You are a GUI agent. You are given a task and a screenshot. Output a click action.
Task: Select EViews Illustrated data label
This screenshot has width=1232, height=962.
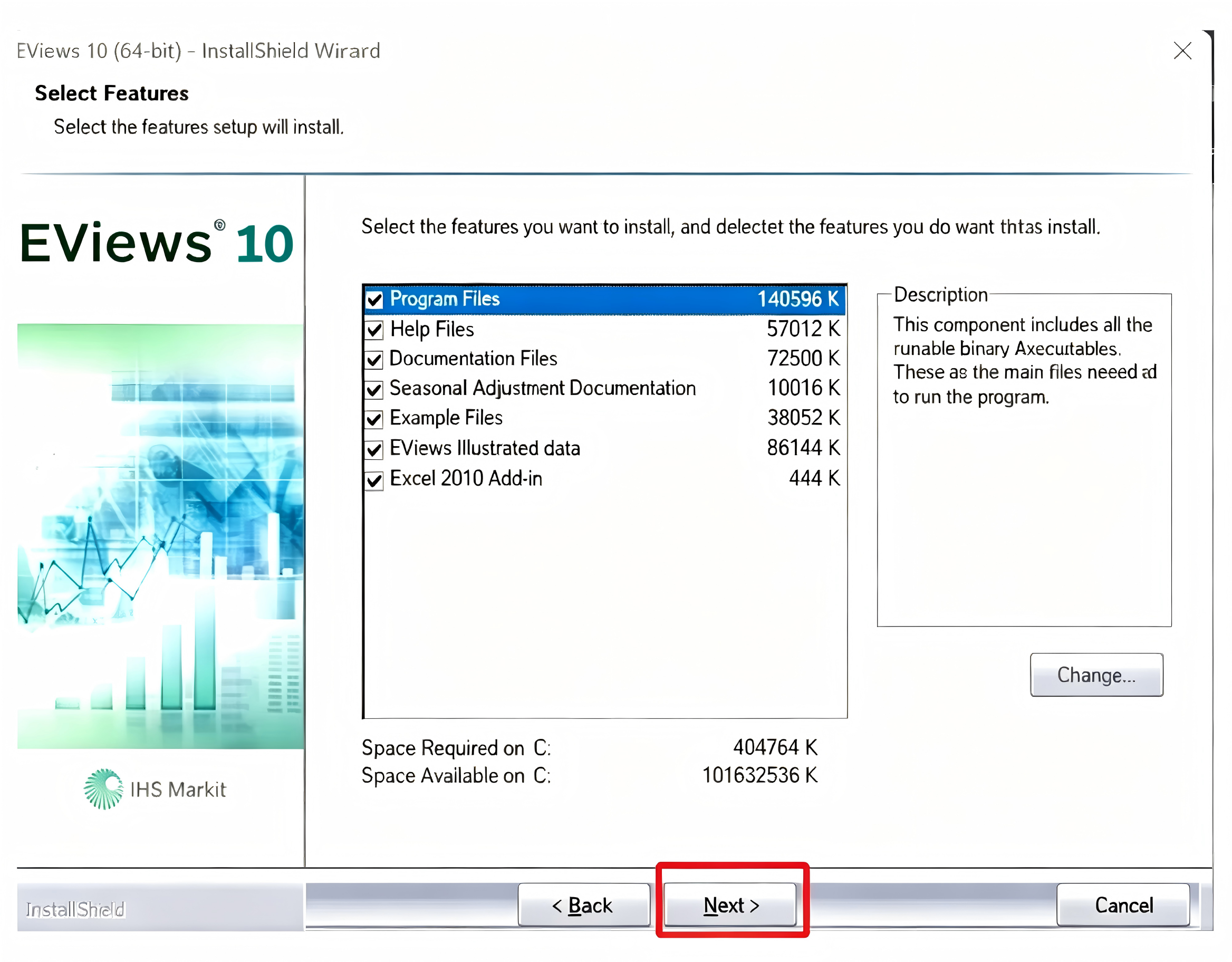coord(485,448)
